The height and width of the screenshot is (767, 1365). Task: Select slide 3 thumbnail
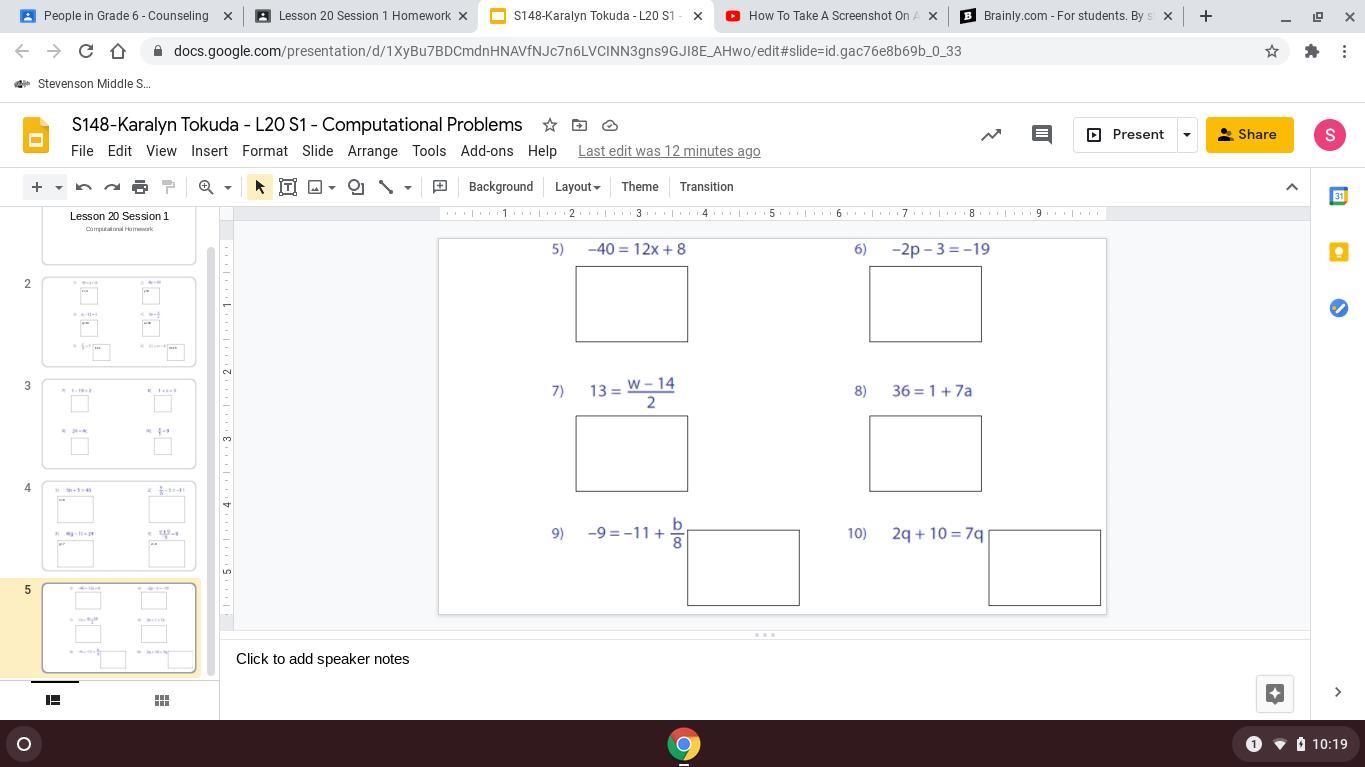[119, 424]
